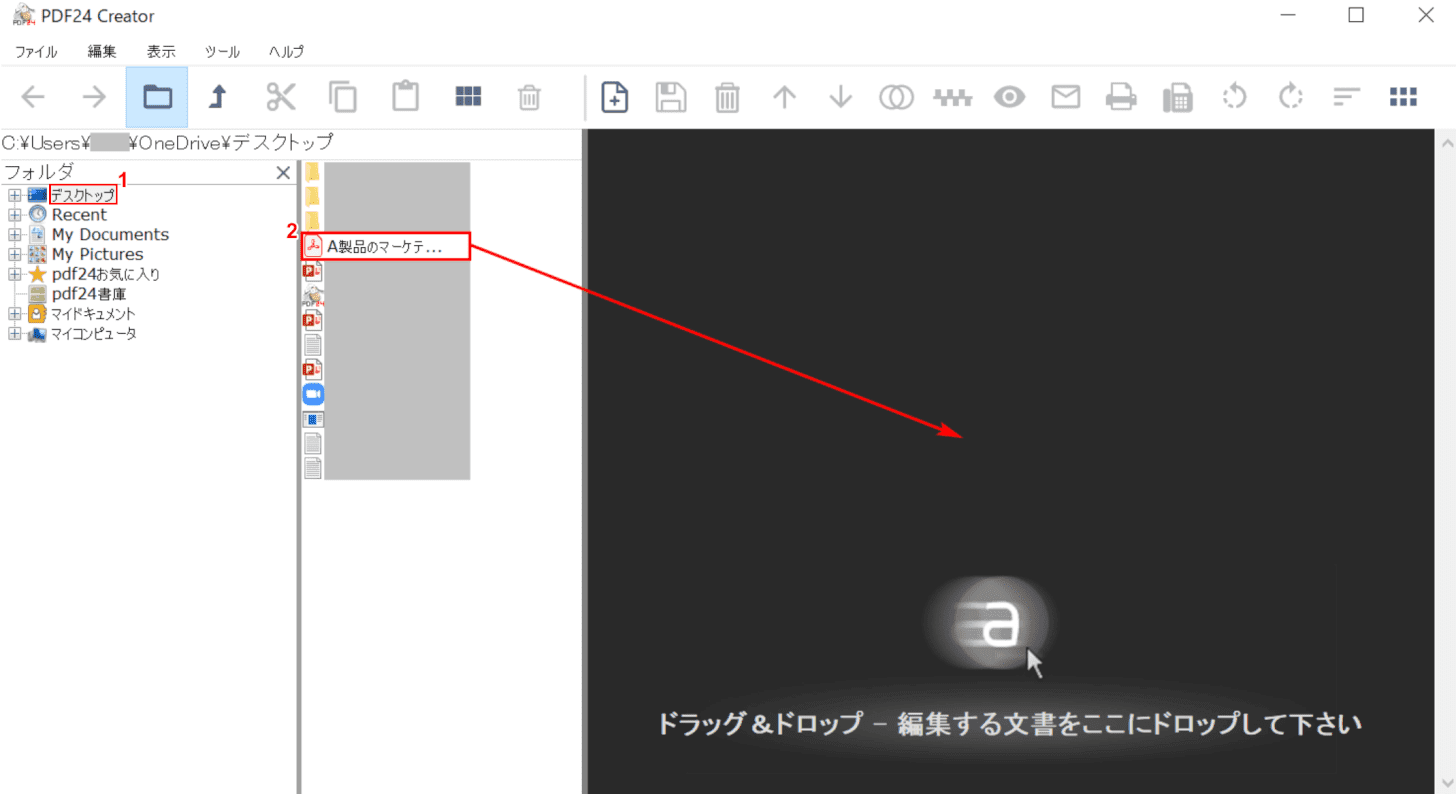Select the A製品のマーケテ... PDF file
The height and width of the screenshot is (794, 1456).
386,247
